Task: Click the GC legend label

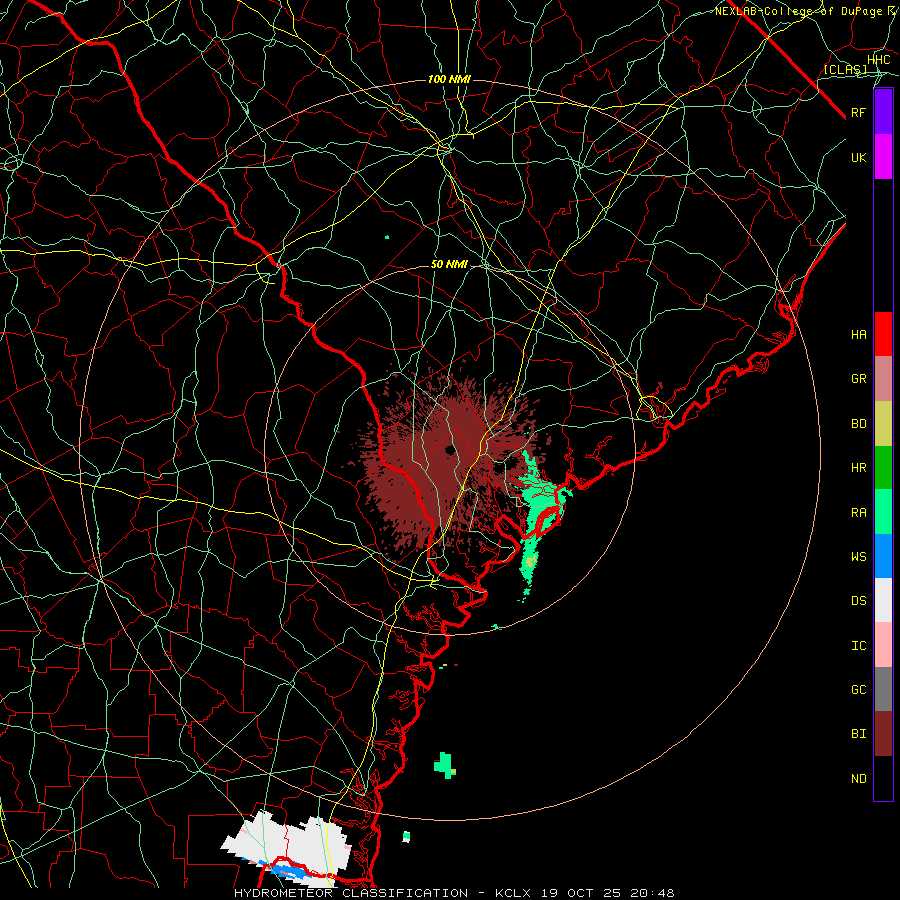Action: click(858, 690)
